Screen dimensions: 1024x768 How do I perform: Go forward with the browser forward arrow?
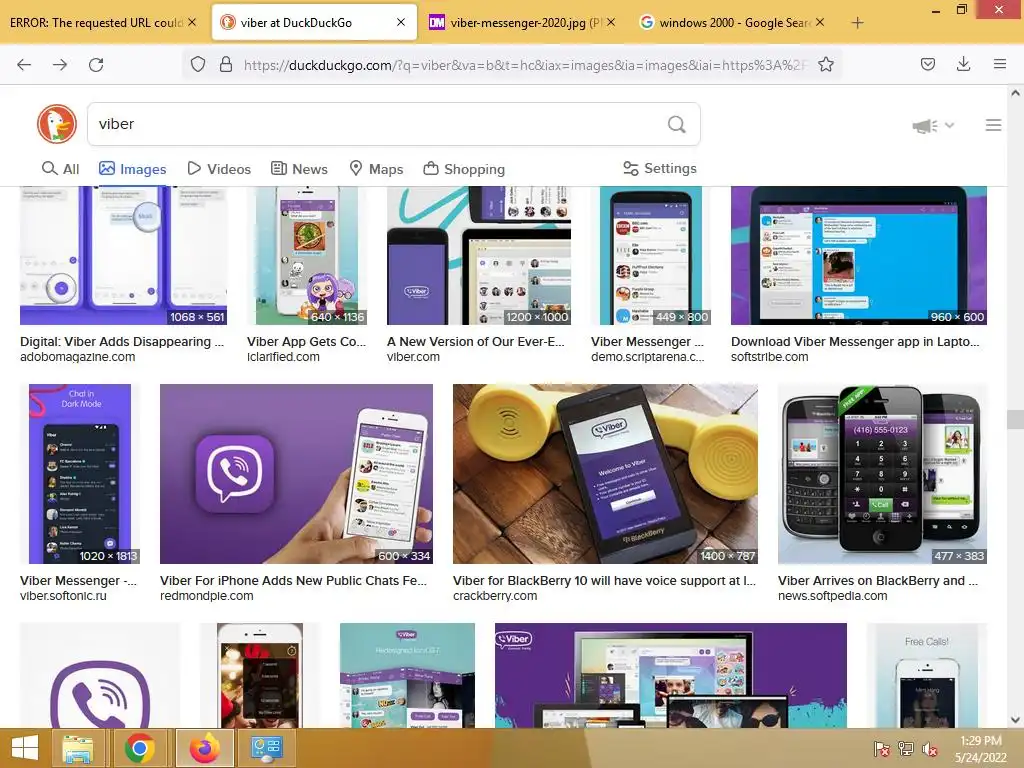tap(59, 64)
